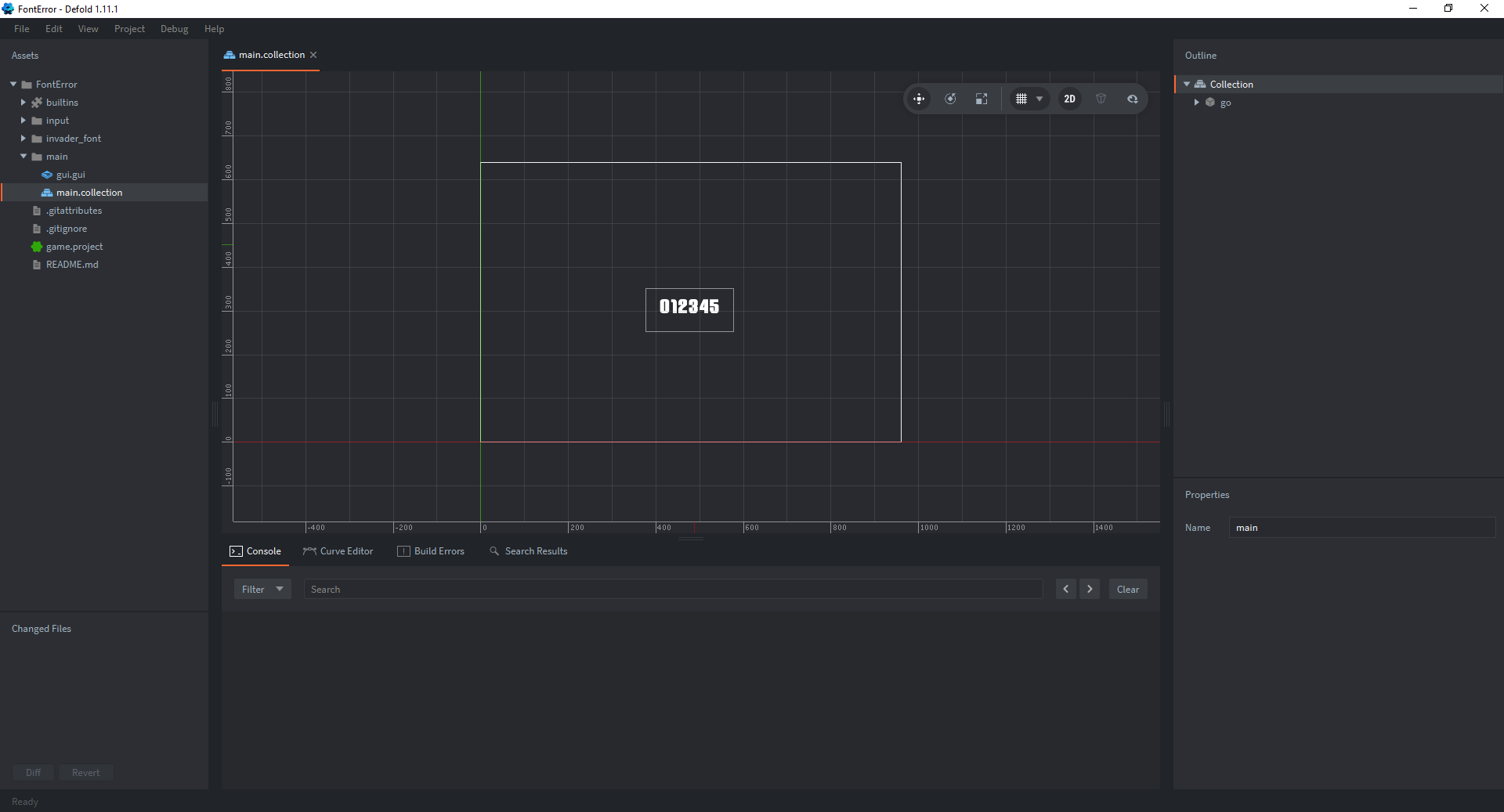Select the Move tool in scene toolbar
Image resolution: width=1504 pixels, height=812 pixels.
[x=919, y=99]
